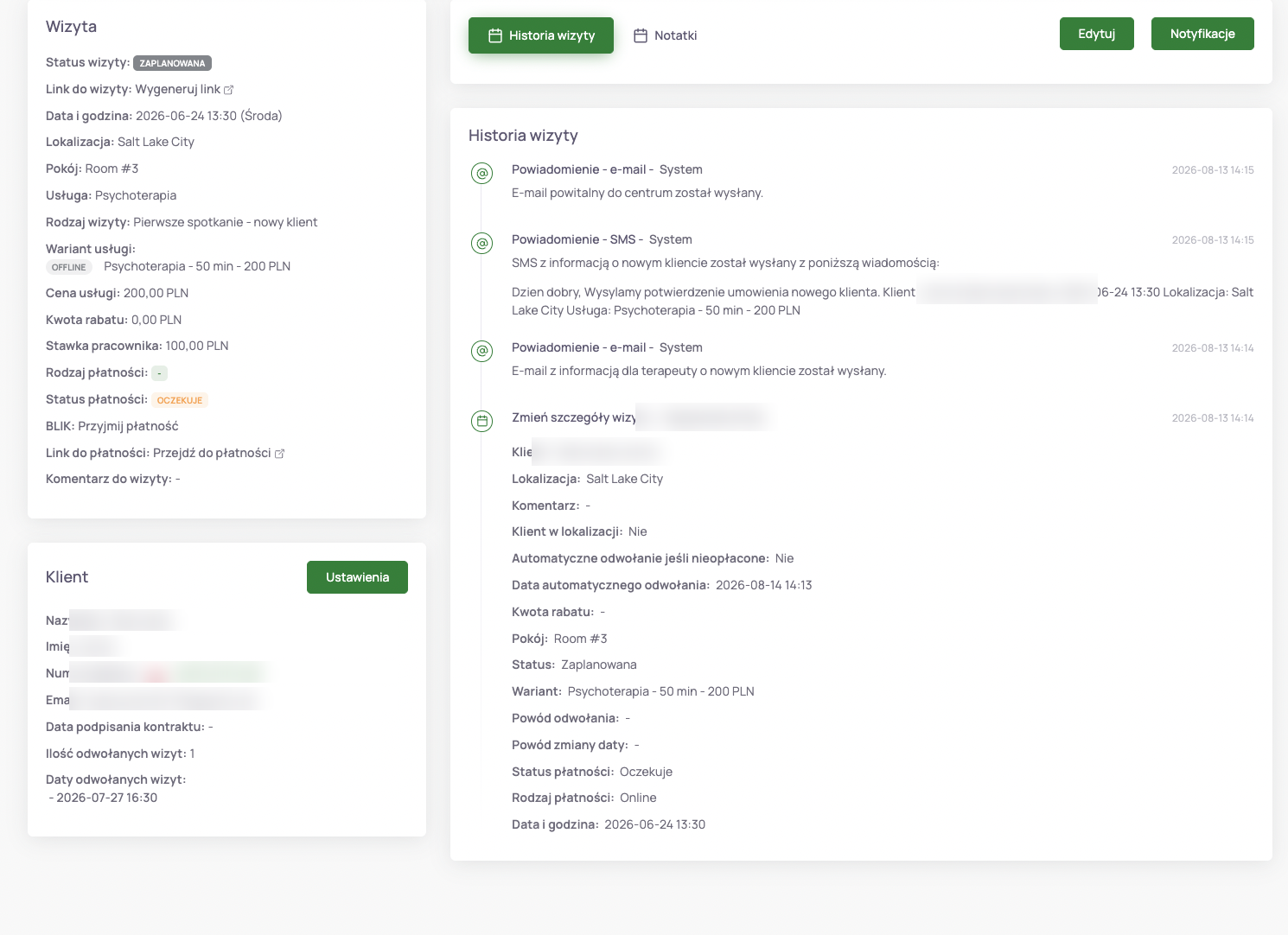Click the at-sign icon for SMS notification
Screen dimensions: 1288x935
(x=482, y=243)
